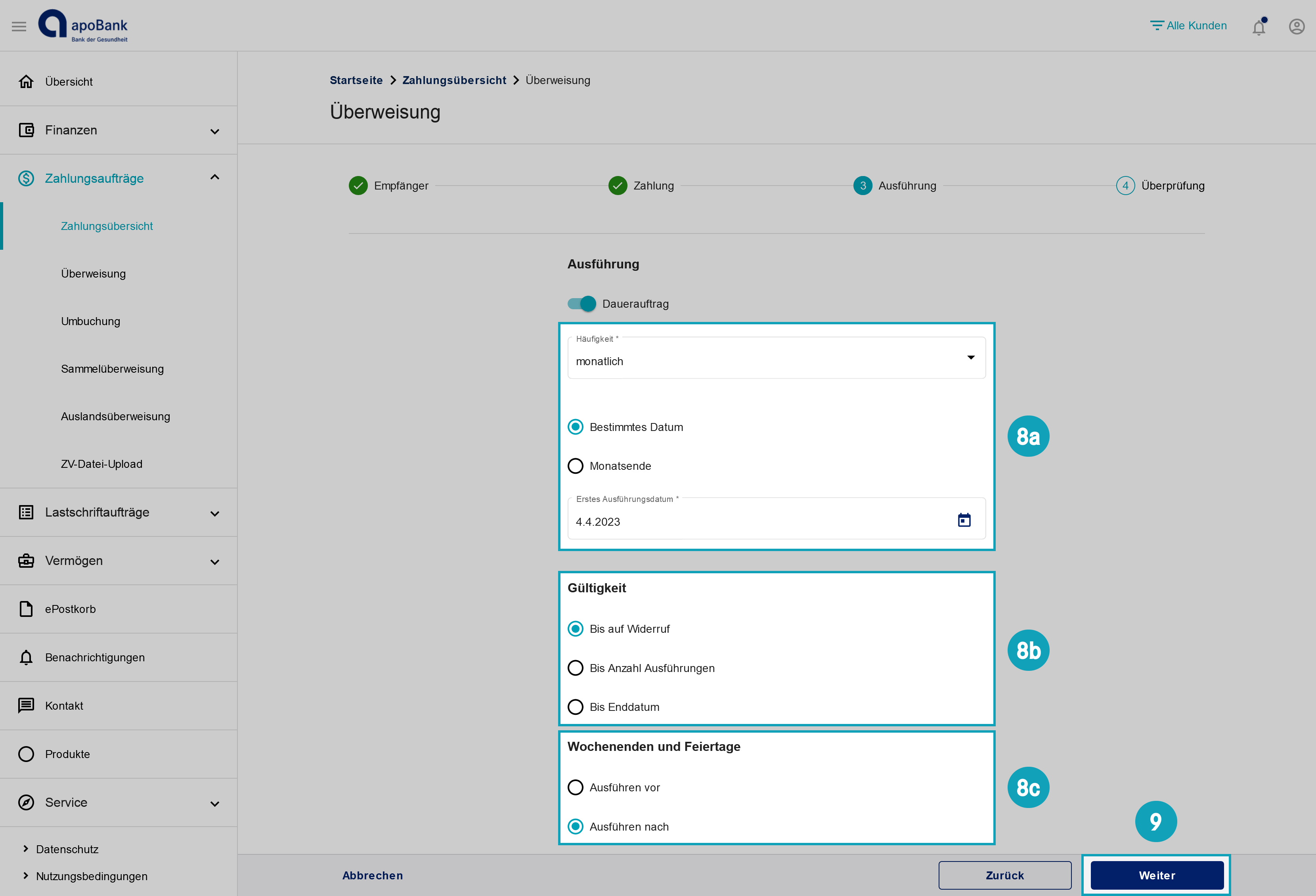This screenshot has height=896, width=1316.
Task: Select the Bestimmtes Datum radio button
Action: pyautogui.click(x=576, y=427)
